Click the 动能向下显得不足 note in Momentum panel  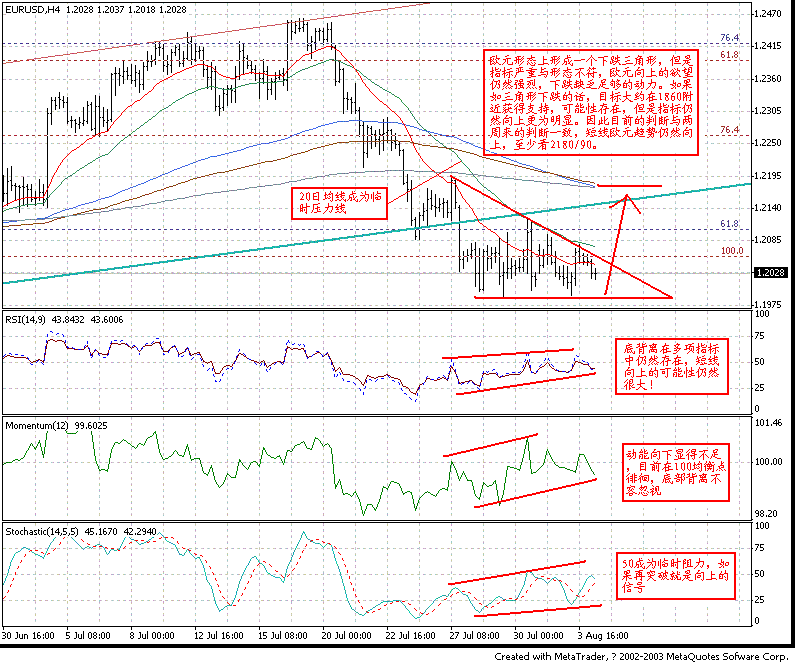(675, 472)
